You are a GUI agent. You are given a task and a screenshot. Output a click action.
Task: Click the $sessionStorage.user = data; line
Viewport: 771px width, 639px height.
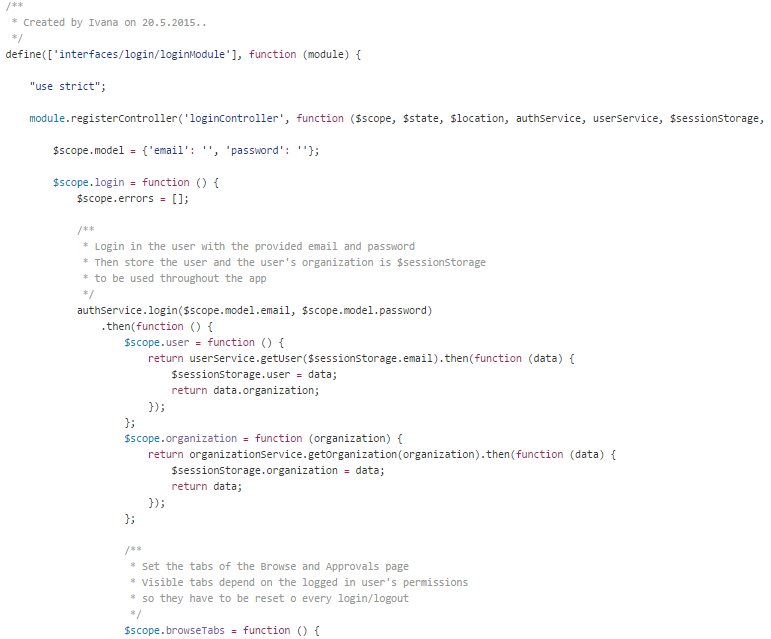point(254,375)
